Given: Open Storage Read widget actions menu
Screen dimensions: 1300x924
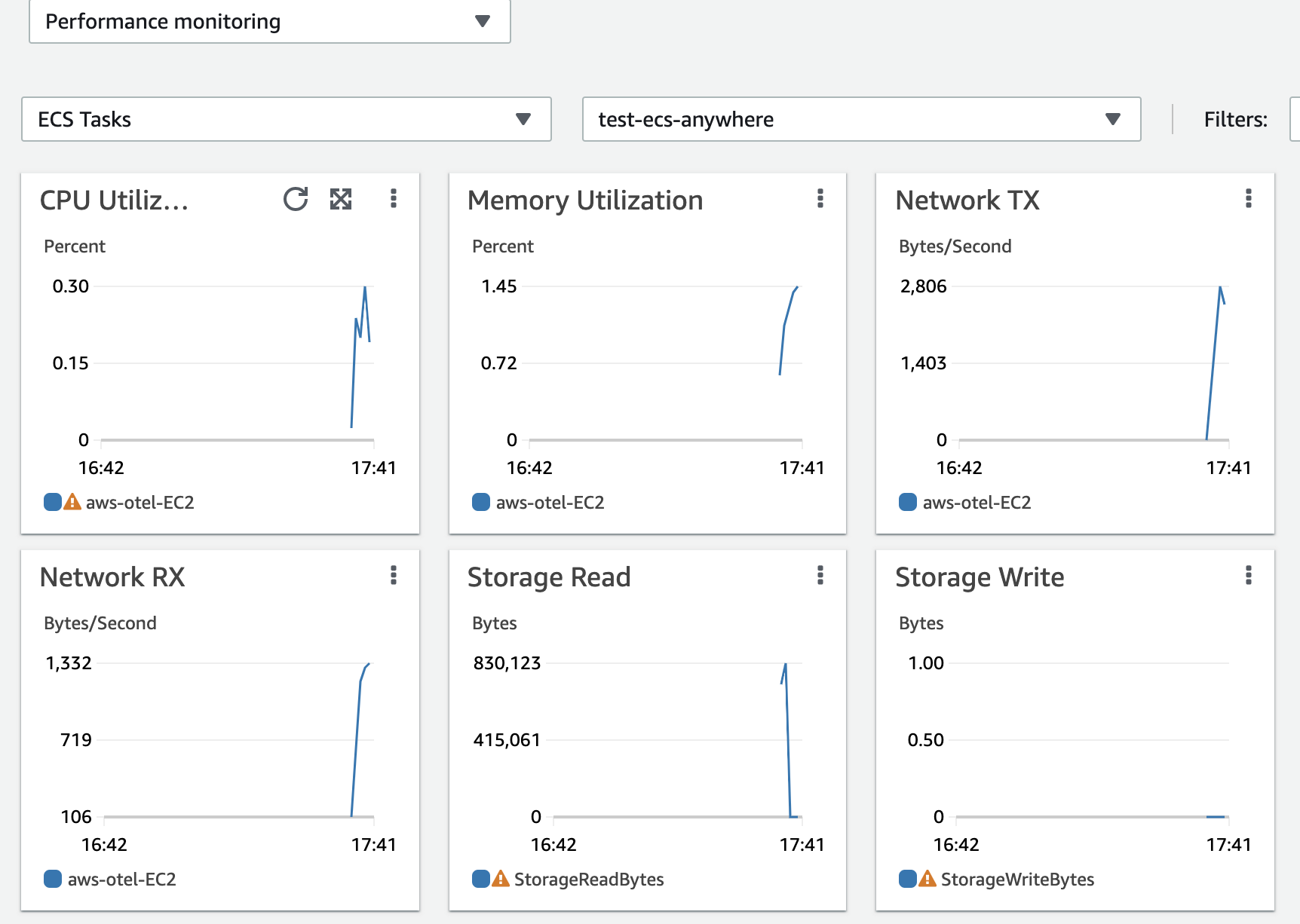Looking at the screenshot, I should pyautogui.click(x=820, y=576).
